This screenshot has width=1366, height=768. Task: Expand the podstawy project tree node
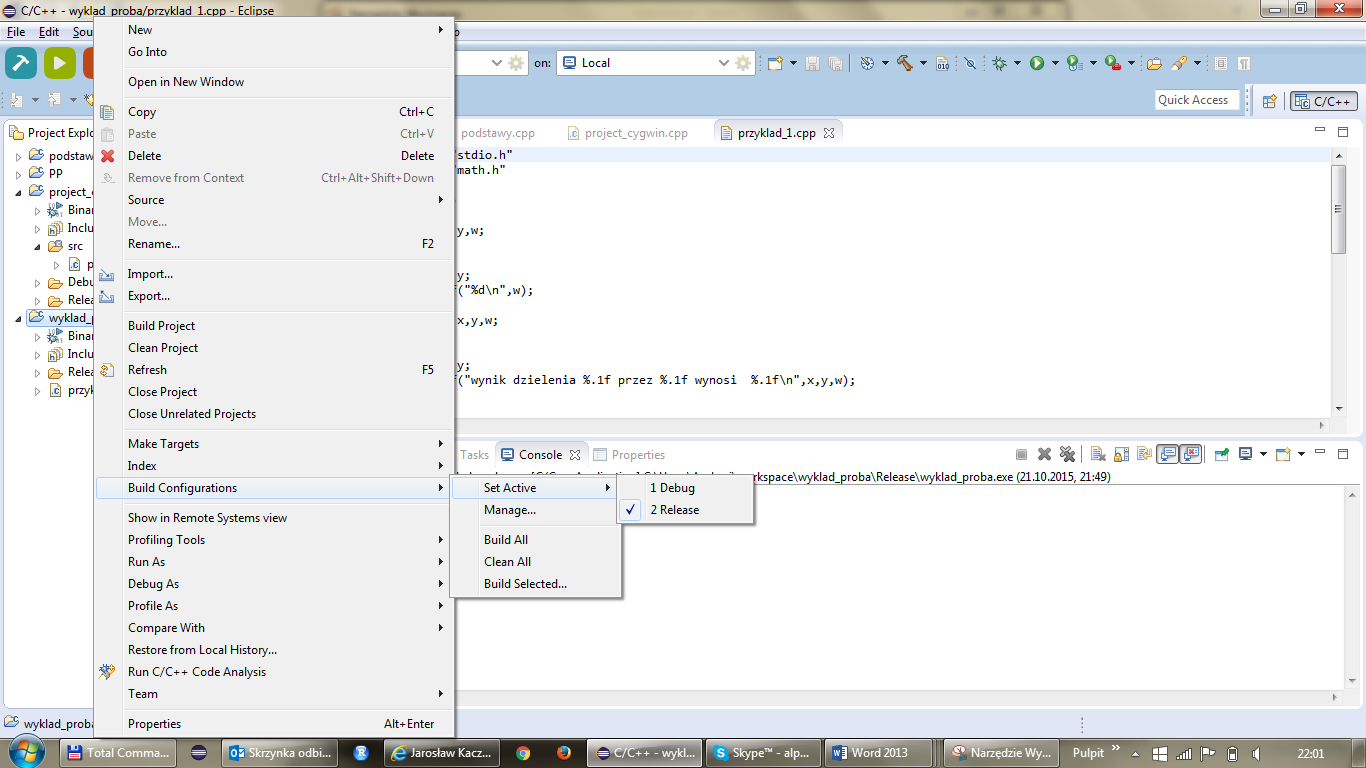point(18,156)
